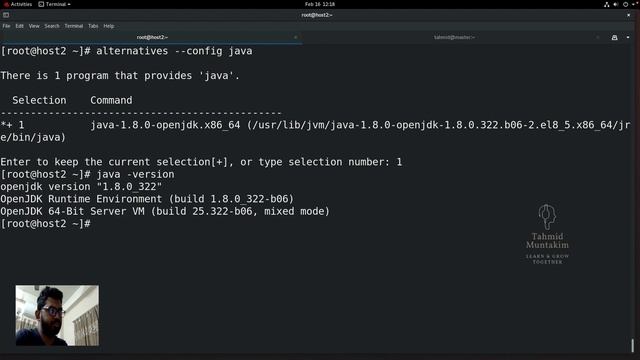The image size is (640, 360).
Task: Click the volume speaker icon
Action: 616,4
